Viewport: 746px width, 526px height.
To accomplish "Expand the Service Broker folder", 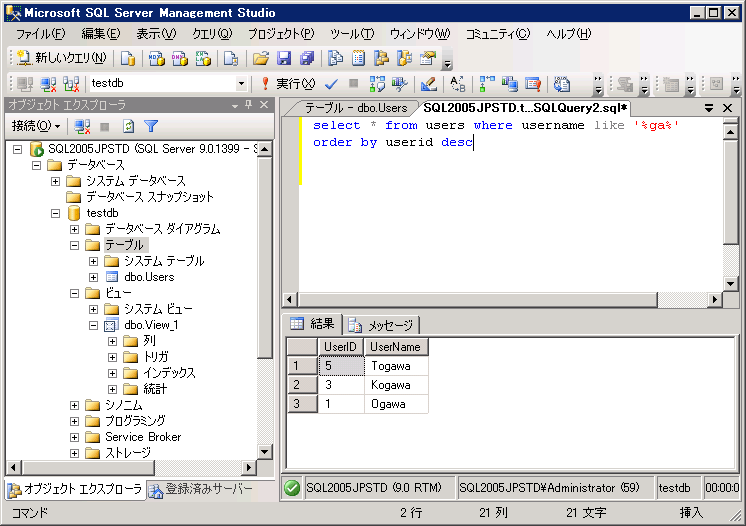I will (75, 437).
